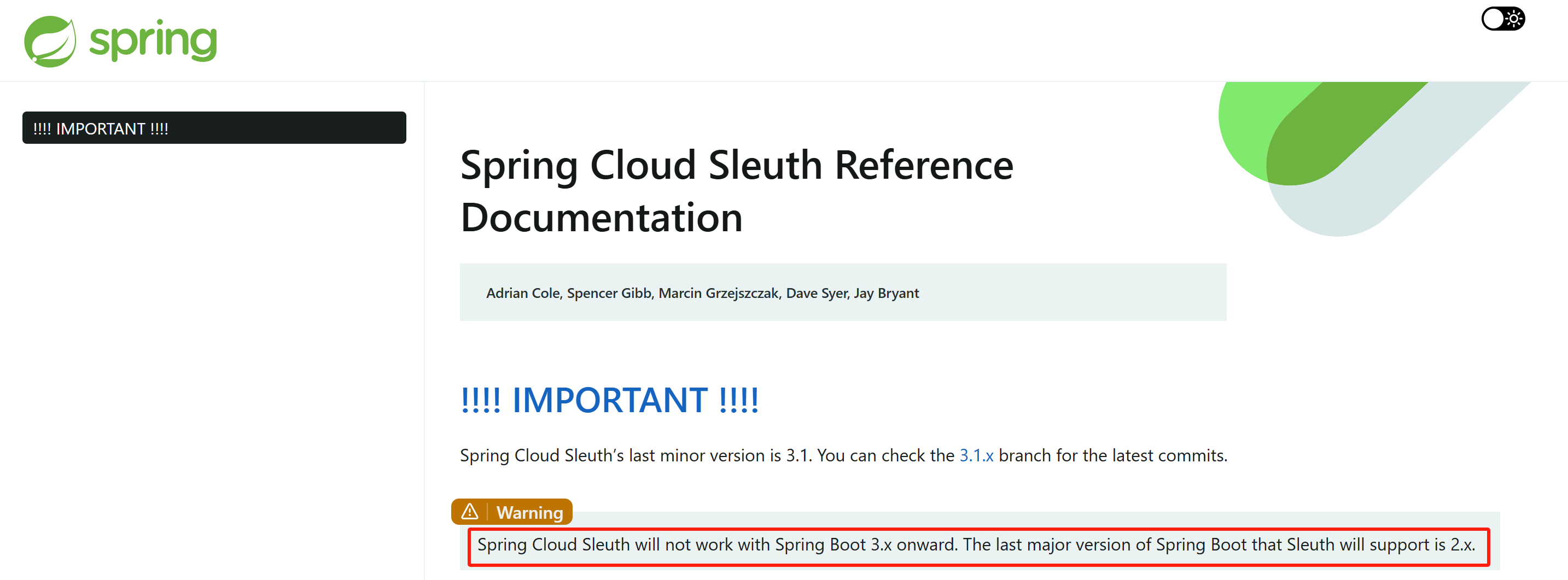Image resolution: width=1568 pixels, height=580 pixels.
Task: Toggle the dark/light theme switch
Action: point(1502,18)
